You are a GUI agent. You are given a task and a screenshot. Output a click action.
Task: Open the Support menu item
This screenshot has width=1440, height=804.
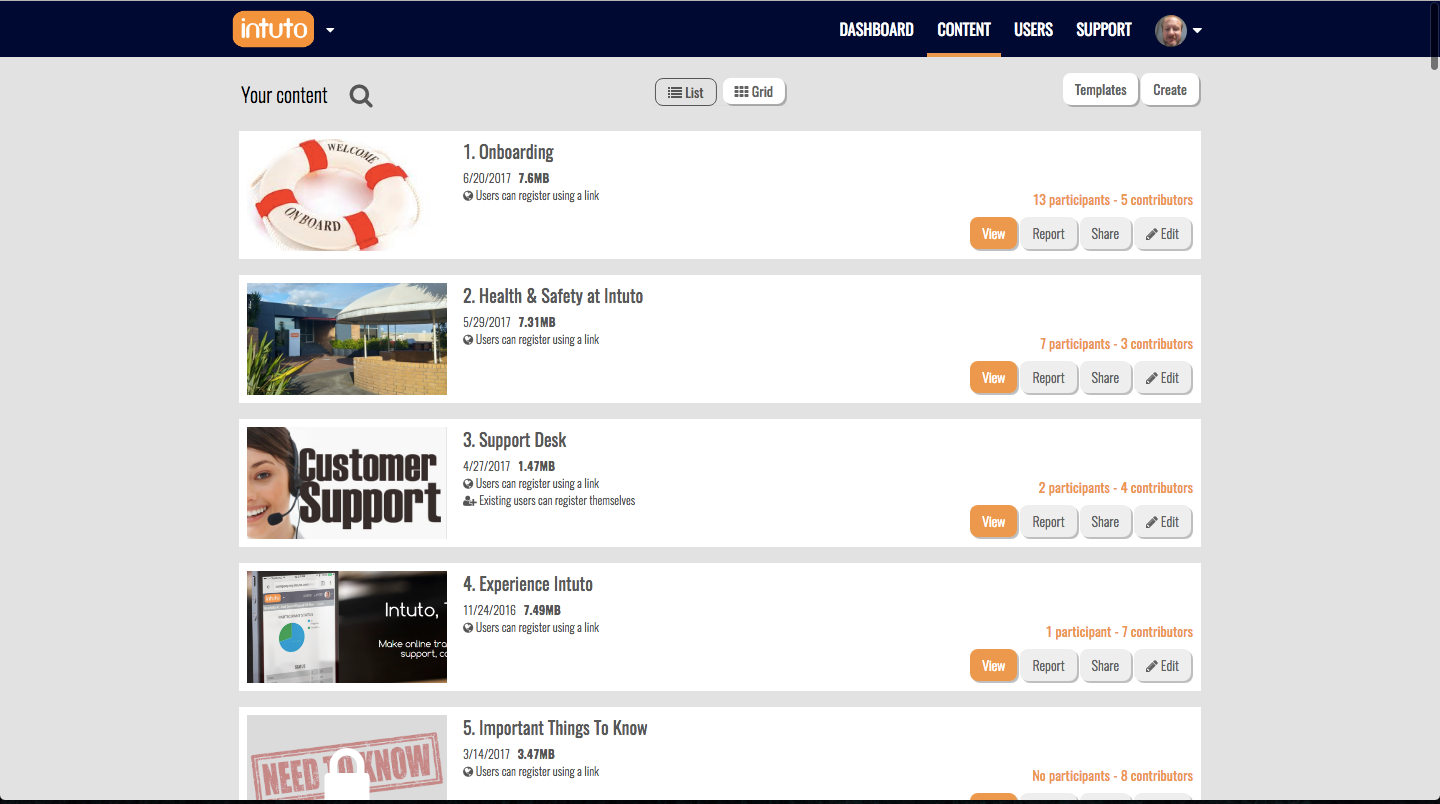(x=1104, y=30)
